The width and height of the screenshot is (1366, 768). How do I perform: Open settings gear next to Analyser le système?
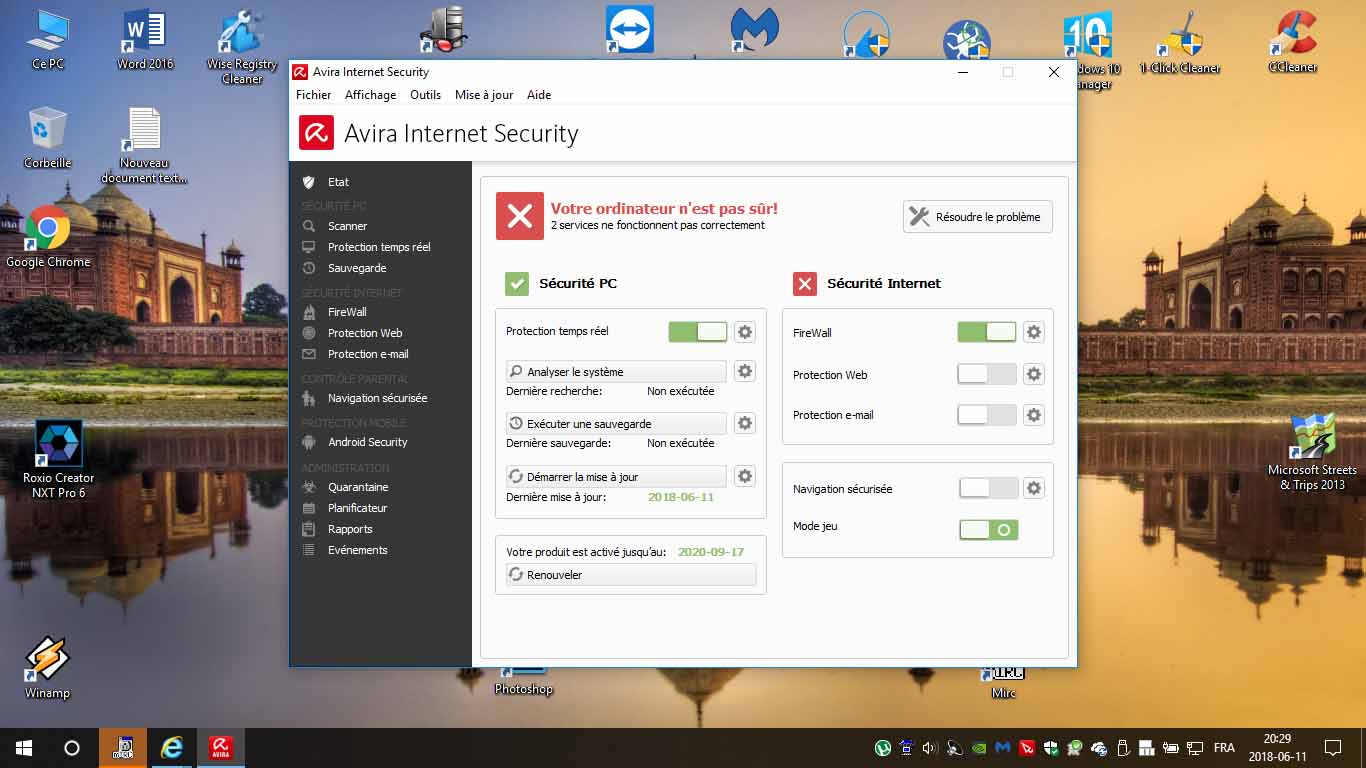pos(745,371)
